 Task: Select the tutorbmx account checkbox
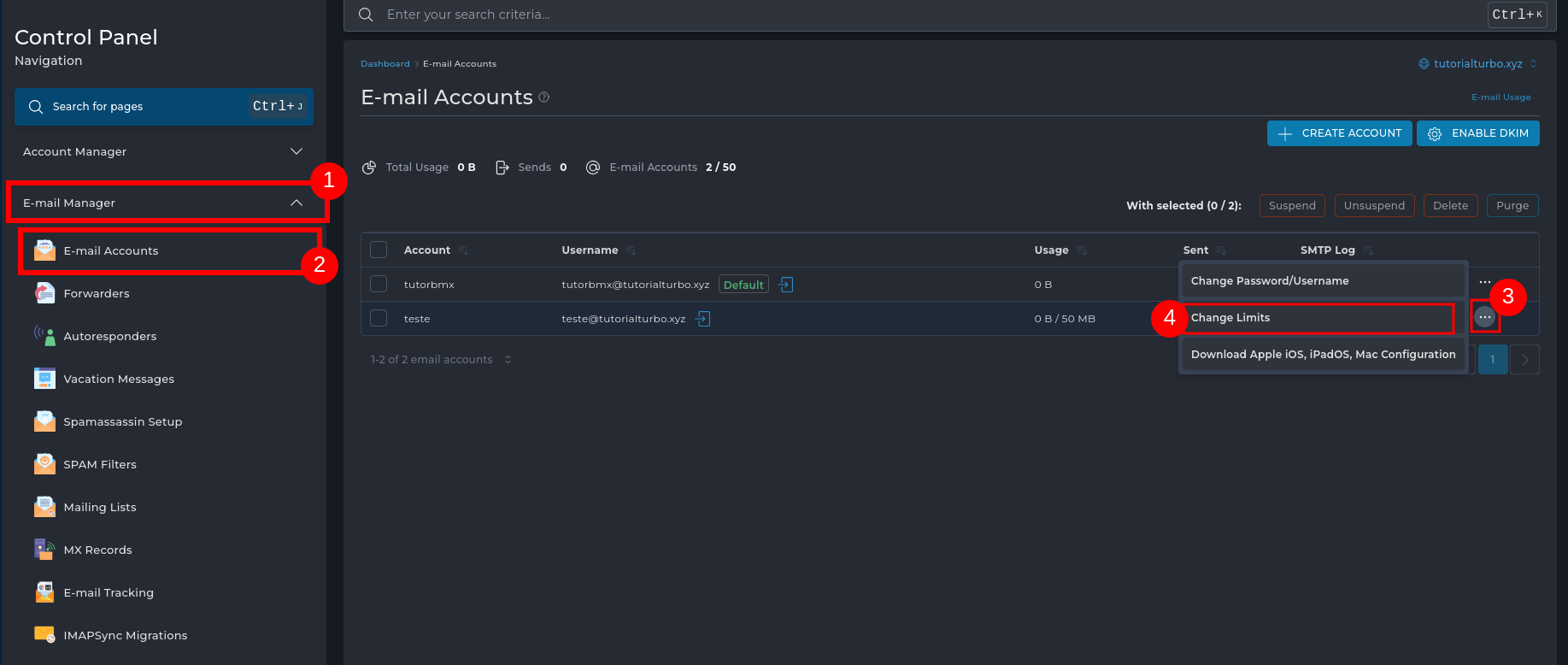[x=379, y=284]
